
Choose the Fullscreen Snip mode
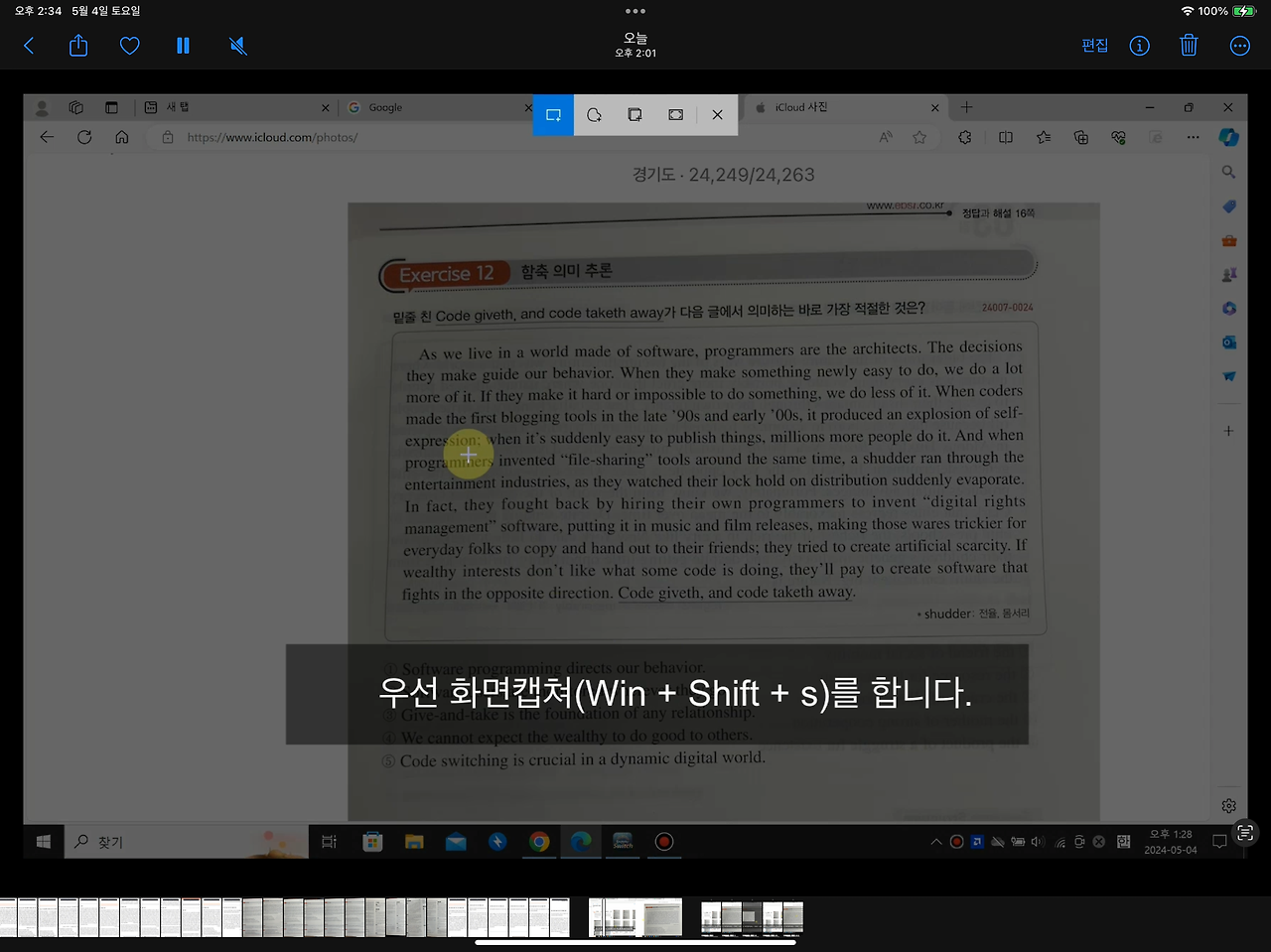(675, 115)
